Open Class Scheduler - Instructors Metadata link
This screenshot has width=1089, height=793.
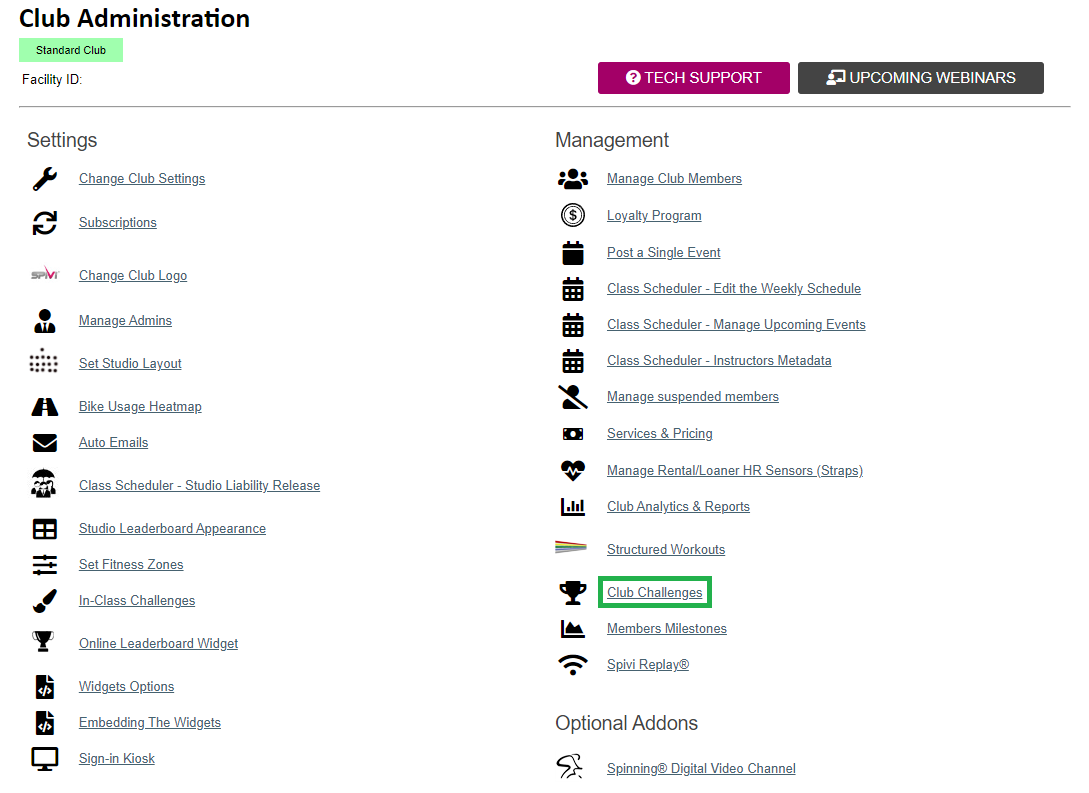(719, 360)
